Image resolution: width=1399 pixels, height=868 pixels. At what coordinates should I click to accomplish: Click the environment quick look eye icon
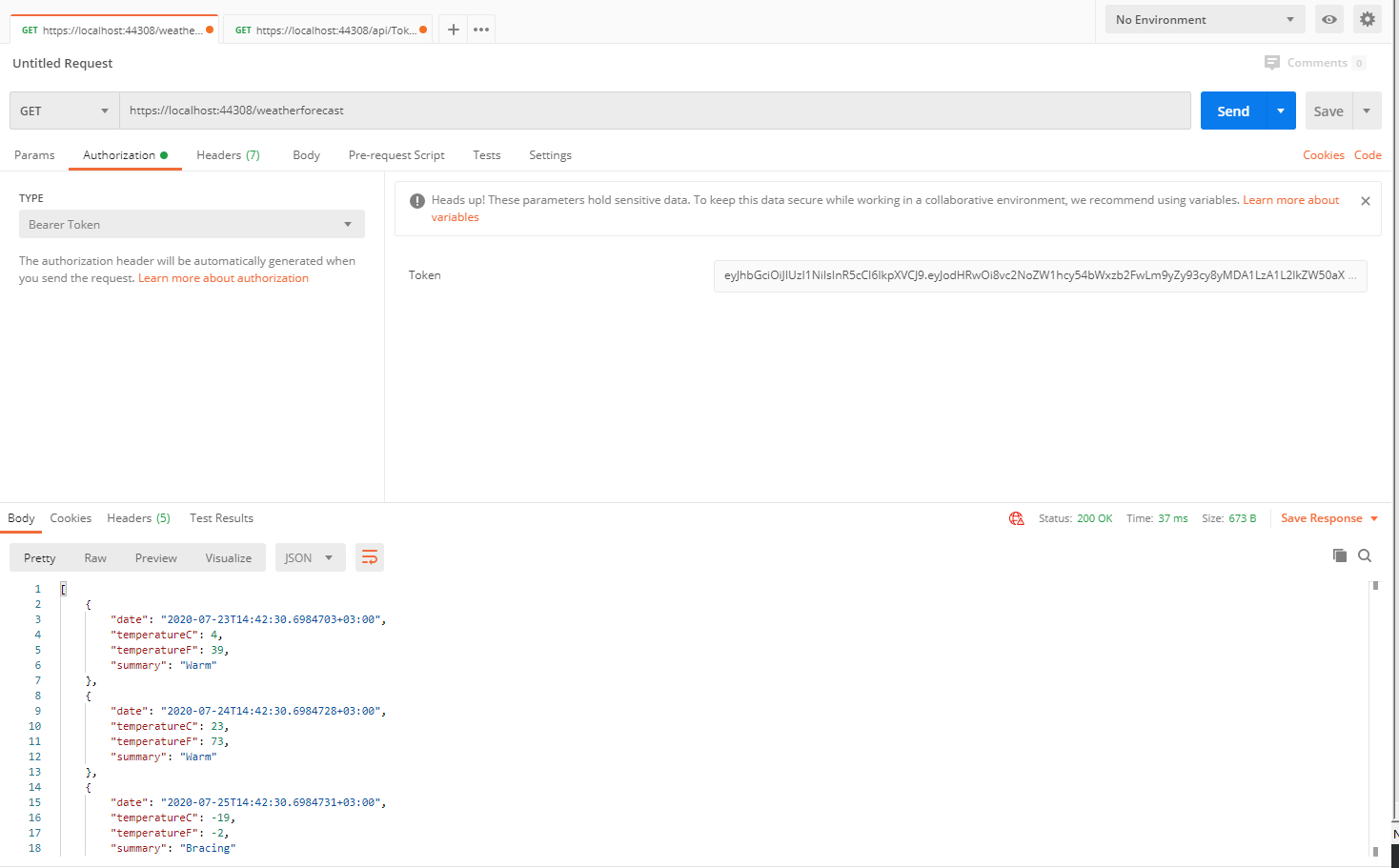tap(1329, 19)
